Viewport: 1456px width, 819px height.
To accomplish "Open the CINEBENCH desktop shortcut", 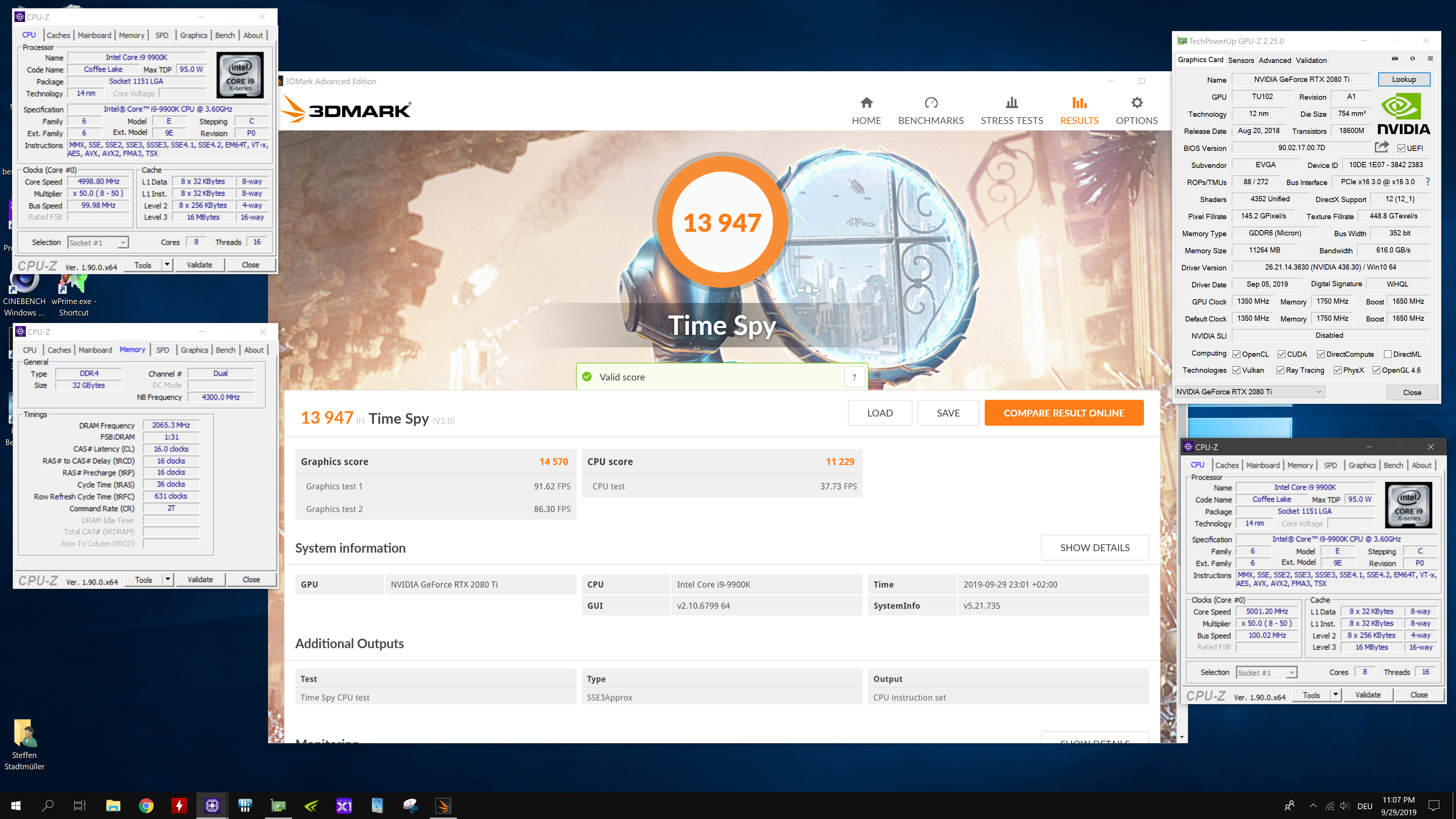I will 24,294.
